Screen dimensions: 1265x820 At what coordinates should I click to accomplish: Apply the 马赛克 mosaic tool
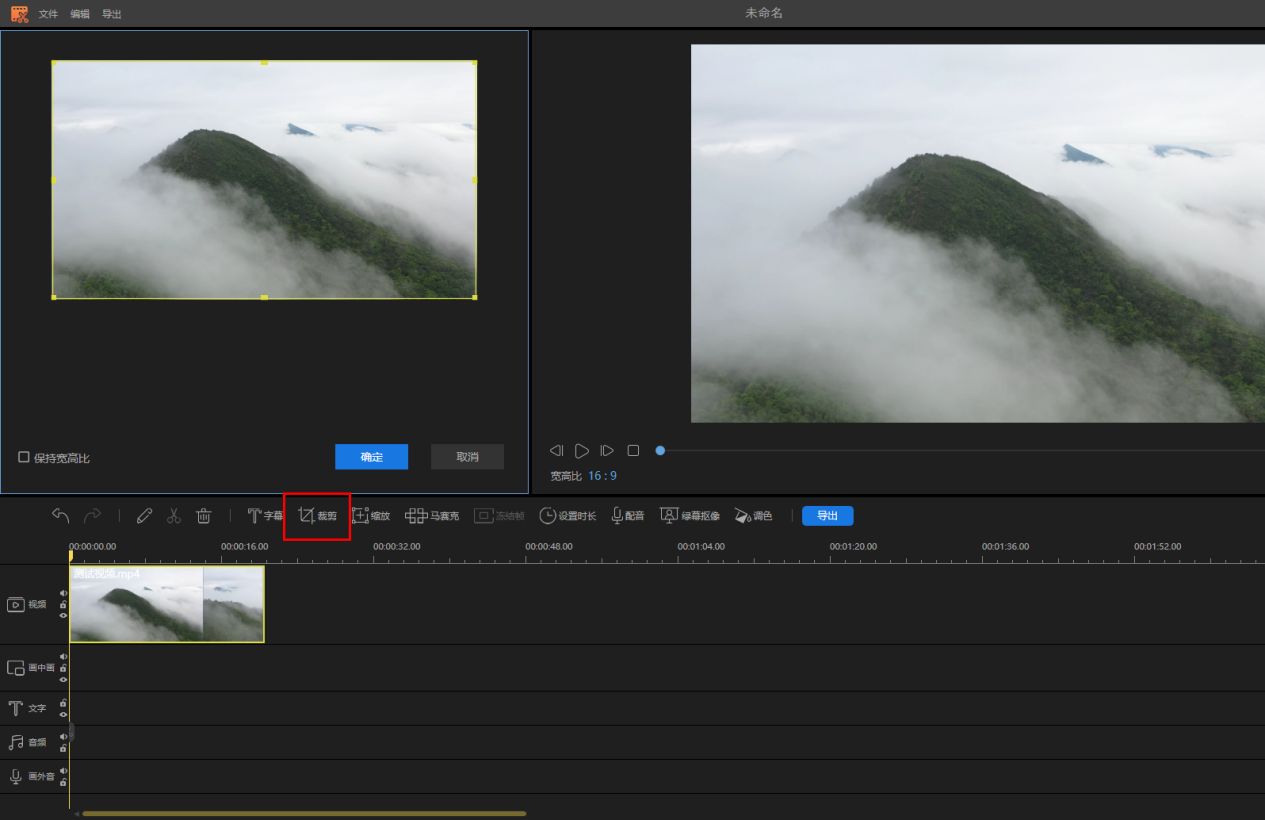(x=432, y=516)
